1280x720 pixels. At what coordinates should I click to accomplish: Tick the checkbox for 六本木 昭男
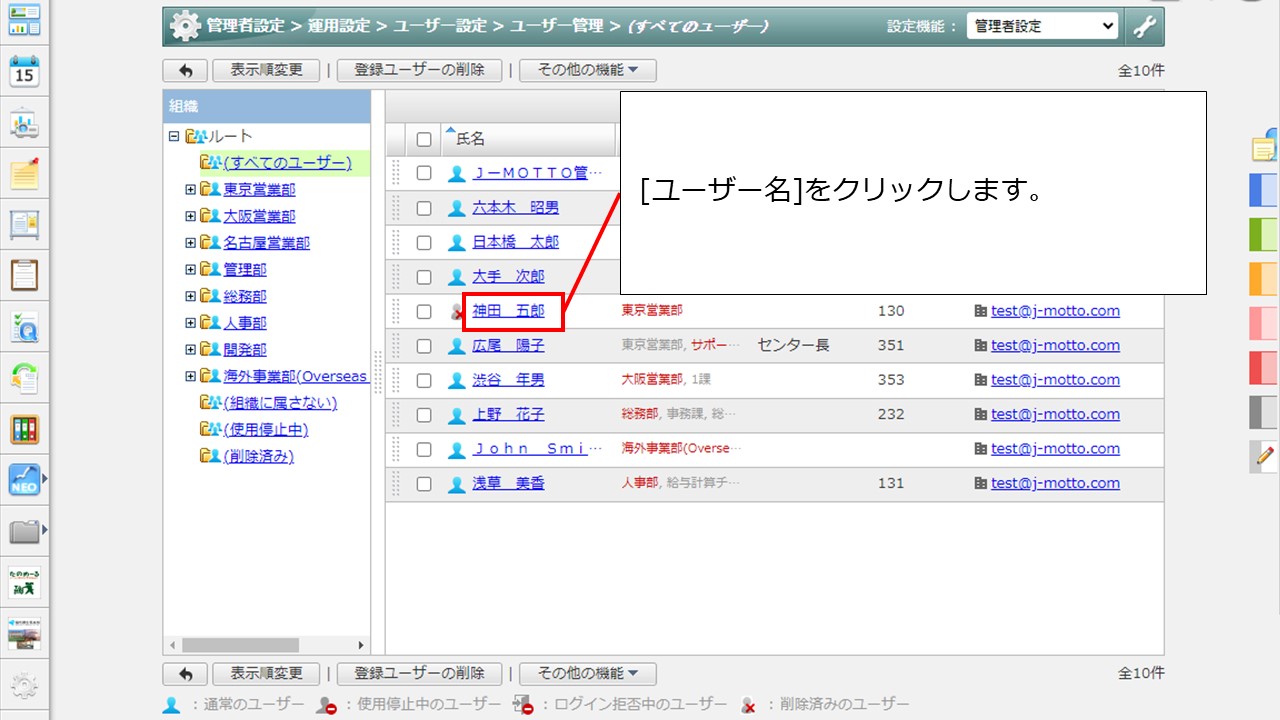click(x=424, y=208)
